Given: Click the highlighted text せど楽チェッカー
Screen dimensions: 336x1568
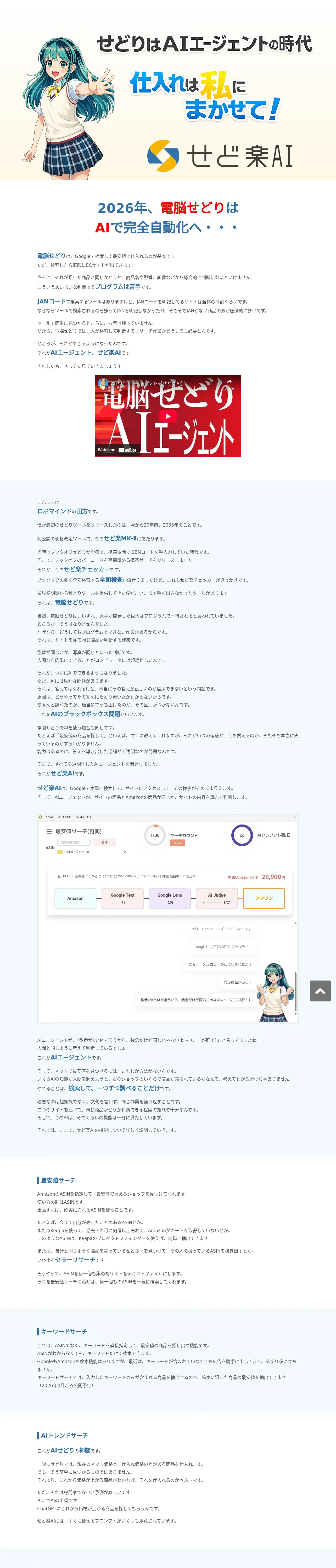Looking at the screenshot, I should (87, 569).
